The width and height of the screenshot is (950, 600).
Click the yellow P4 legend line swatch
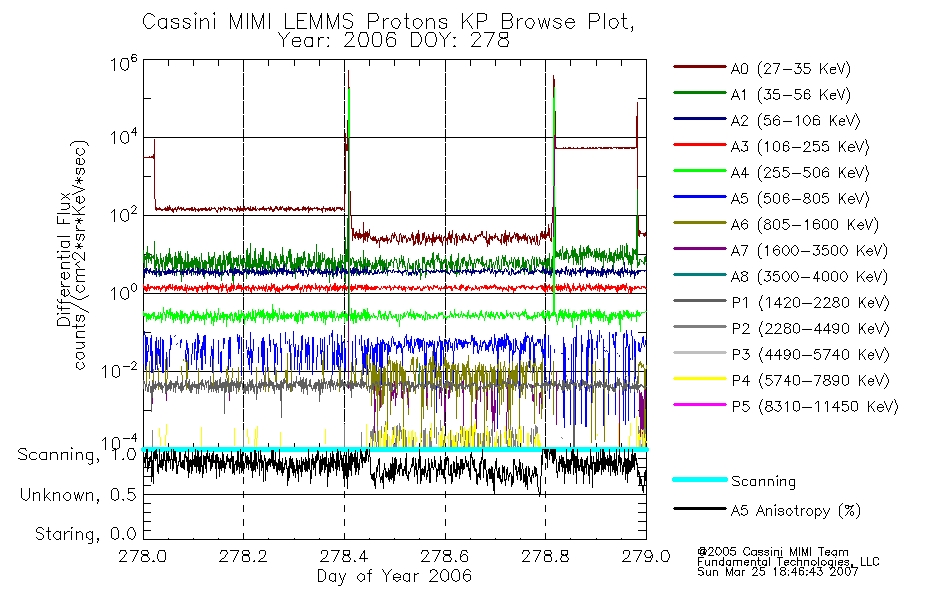699,379
